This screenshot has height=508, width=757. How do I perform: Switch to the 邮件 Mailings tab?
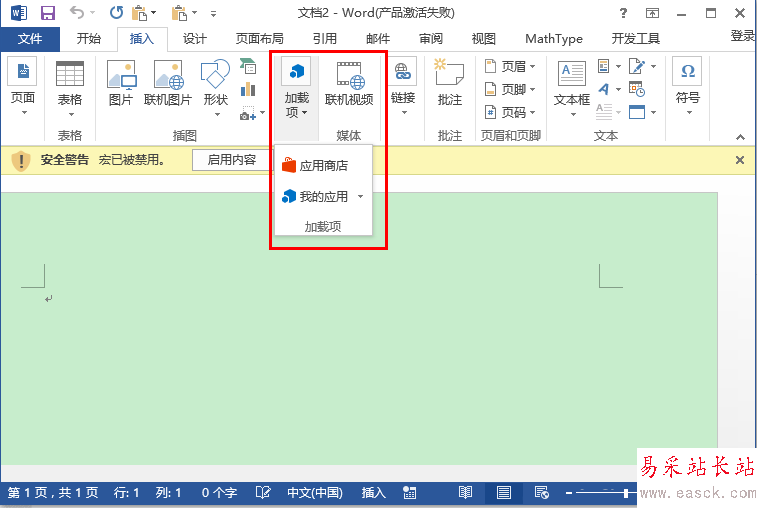pyautogui.click(x=378, y=39)
